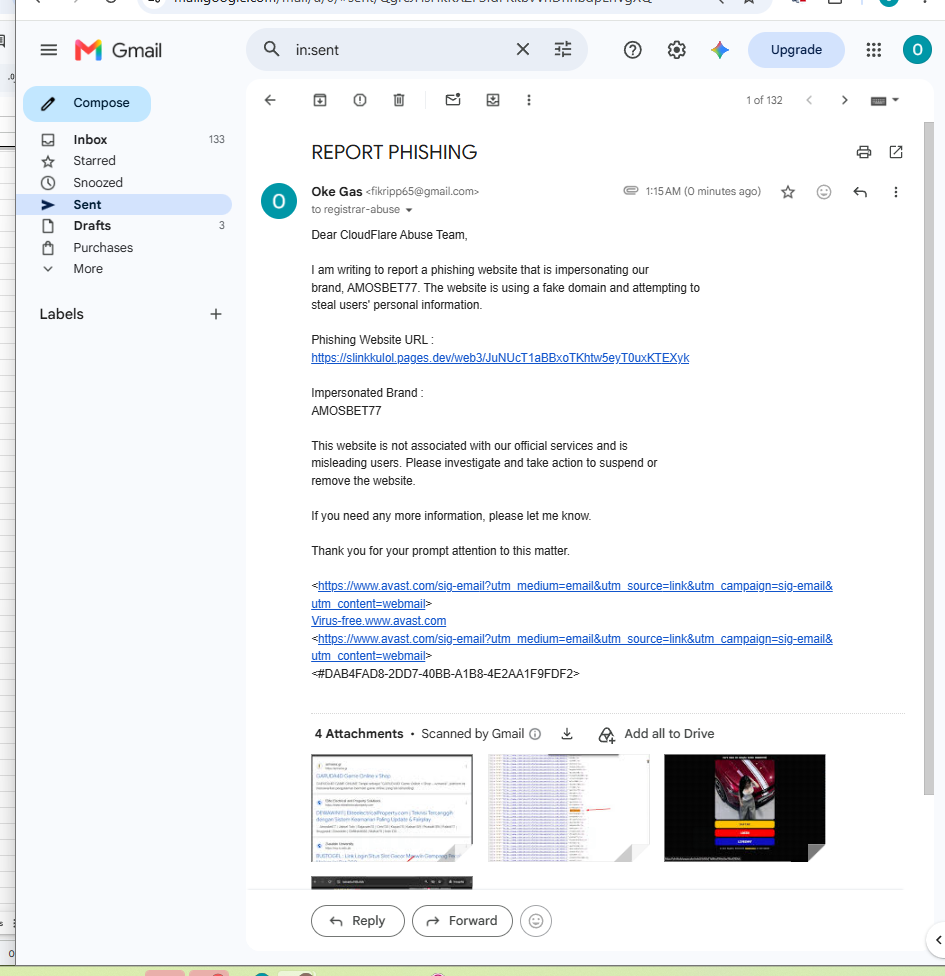Viewport: 945px width, 976px height.
Task: Open Gmail settings gear
Action: [677, 50]
